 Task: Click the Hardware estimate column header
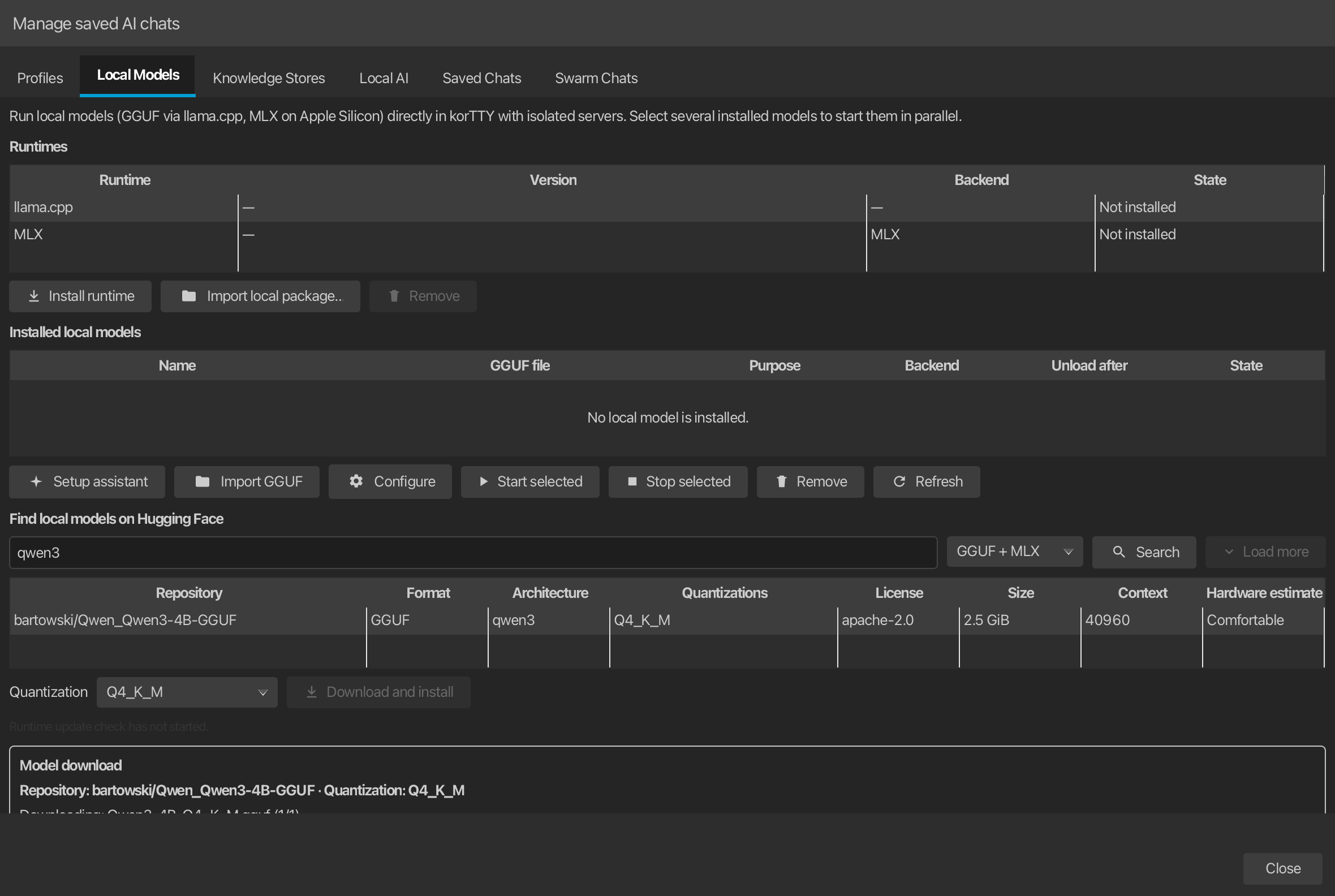(1264, 593)
